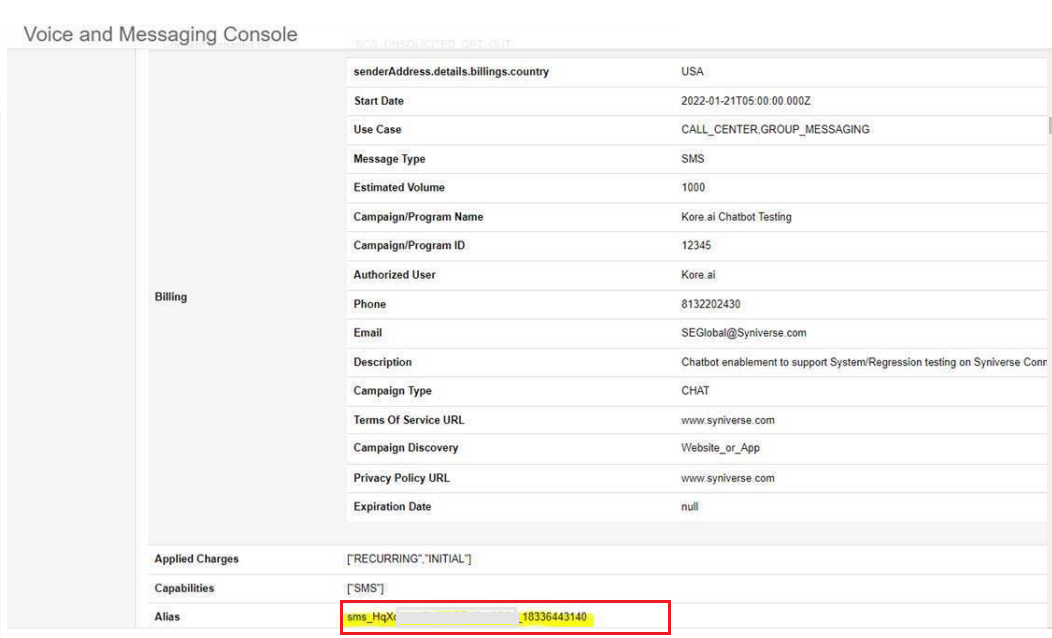Select the Start Date timestamp value
Screen dimensions: 1052x638
point(750,100)
